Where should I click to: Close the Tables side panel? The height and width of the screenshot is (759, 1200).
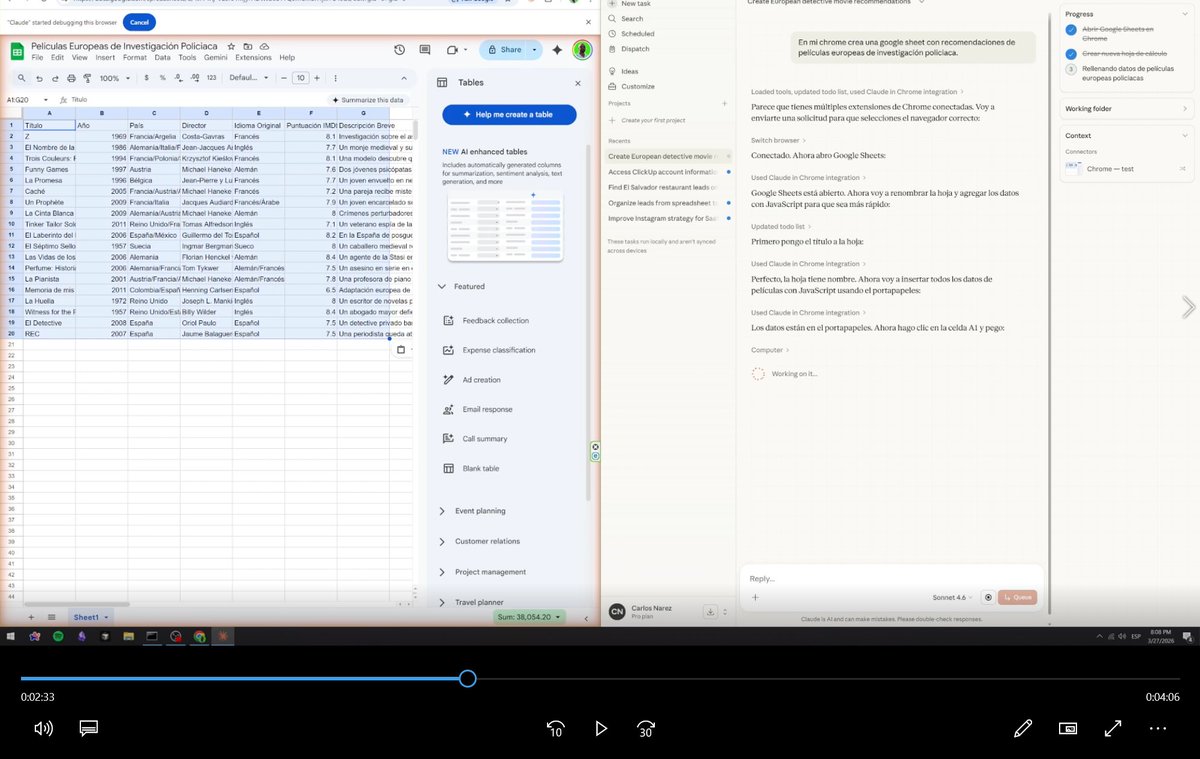click(577, 84)
